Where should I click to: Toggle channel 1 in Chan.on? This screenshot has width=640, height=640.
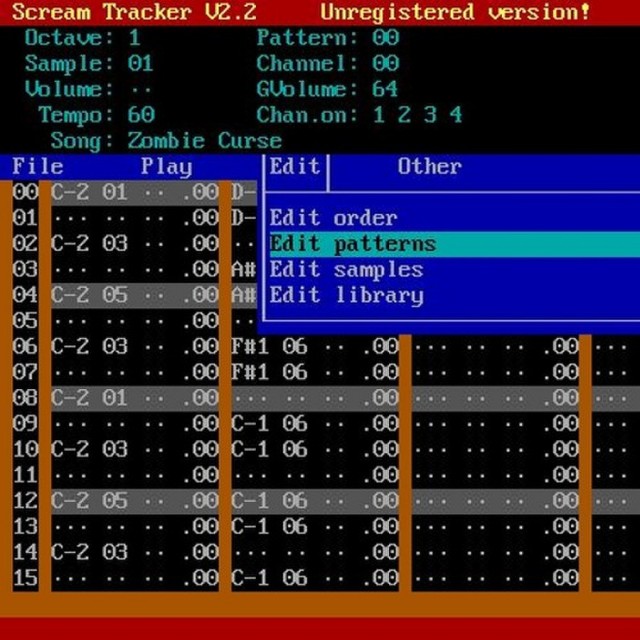[379, 115]
